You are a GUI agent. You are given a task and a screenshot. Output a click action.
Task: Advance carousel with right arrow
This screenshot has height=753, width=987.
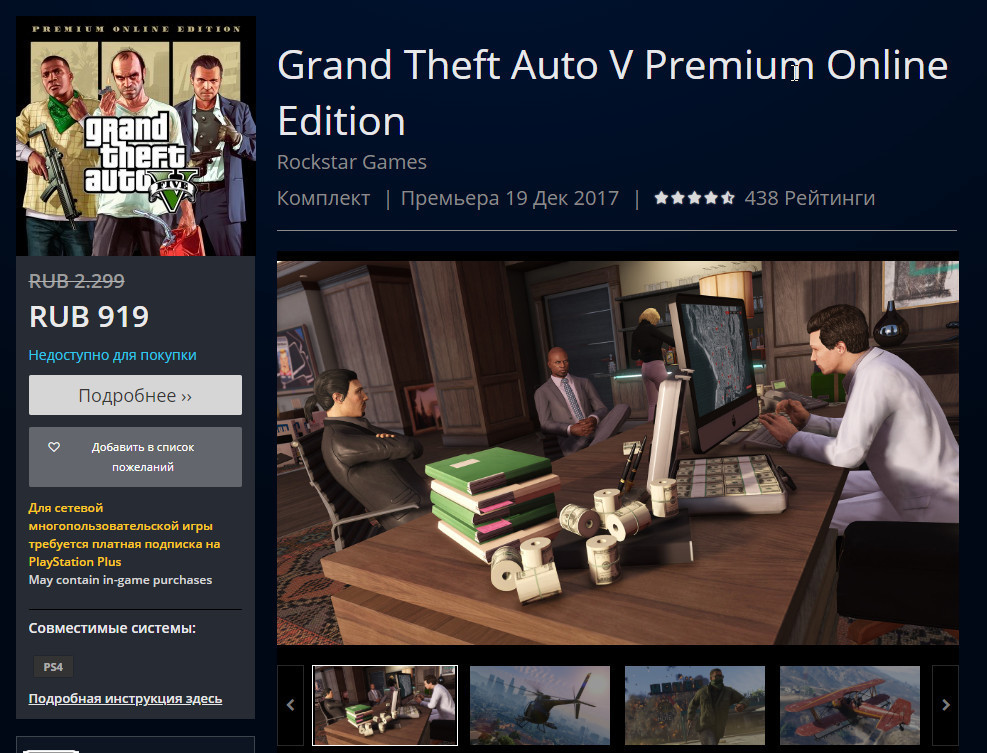coord(945,705)
